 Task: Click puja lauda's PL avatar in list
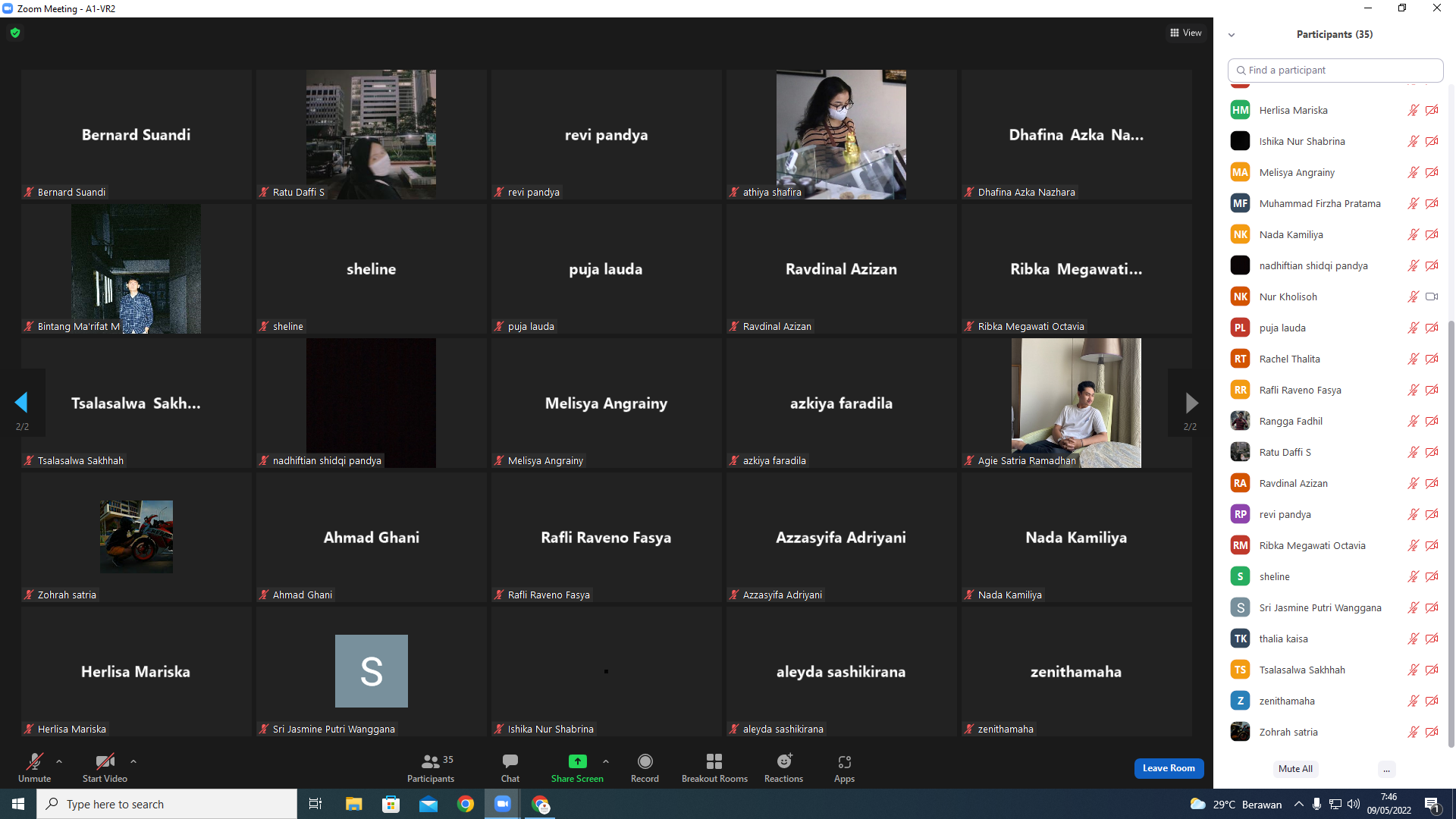(x=1240, y=328)
